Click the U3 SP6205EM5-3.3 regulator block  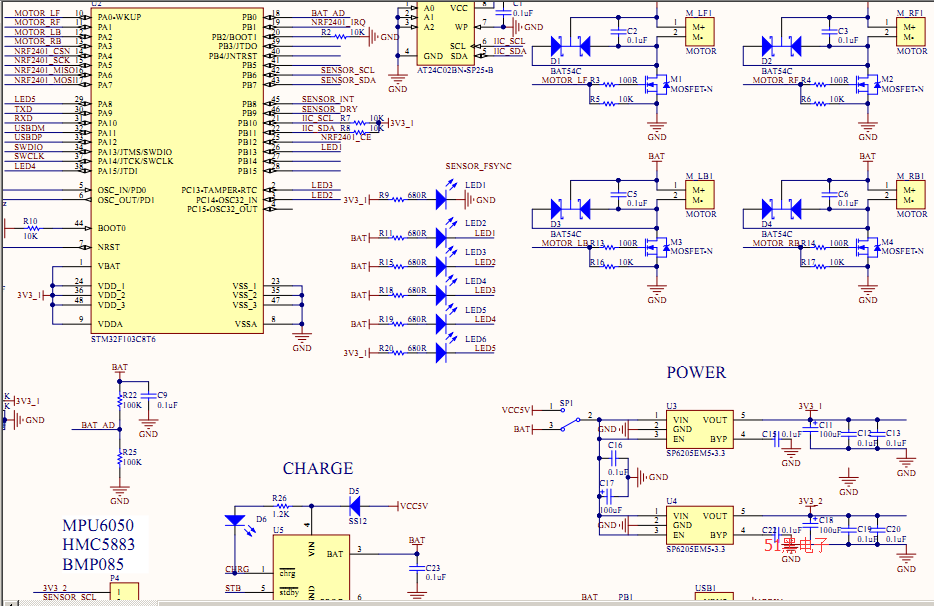point(699,430)
